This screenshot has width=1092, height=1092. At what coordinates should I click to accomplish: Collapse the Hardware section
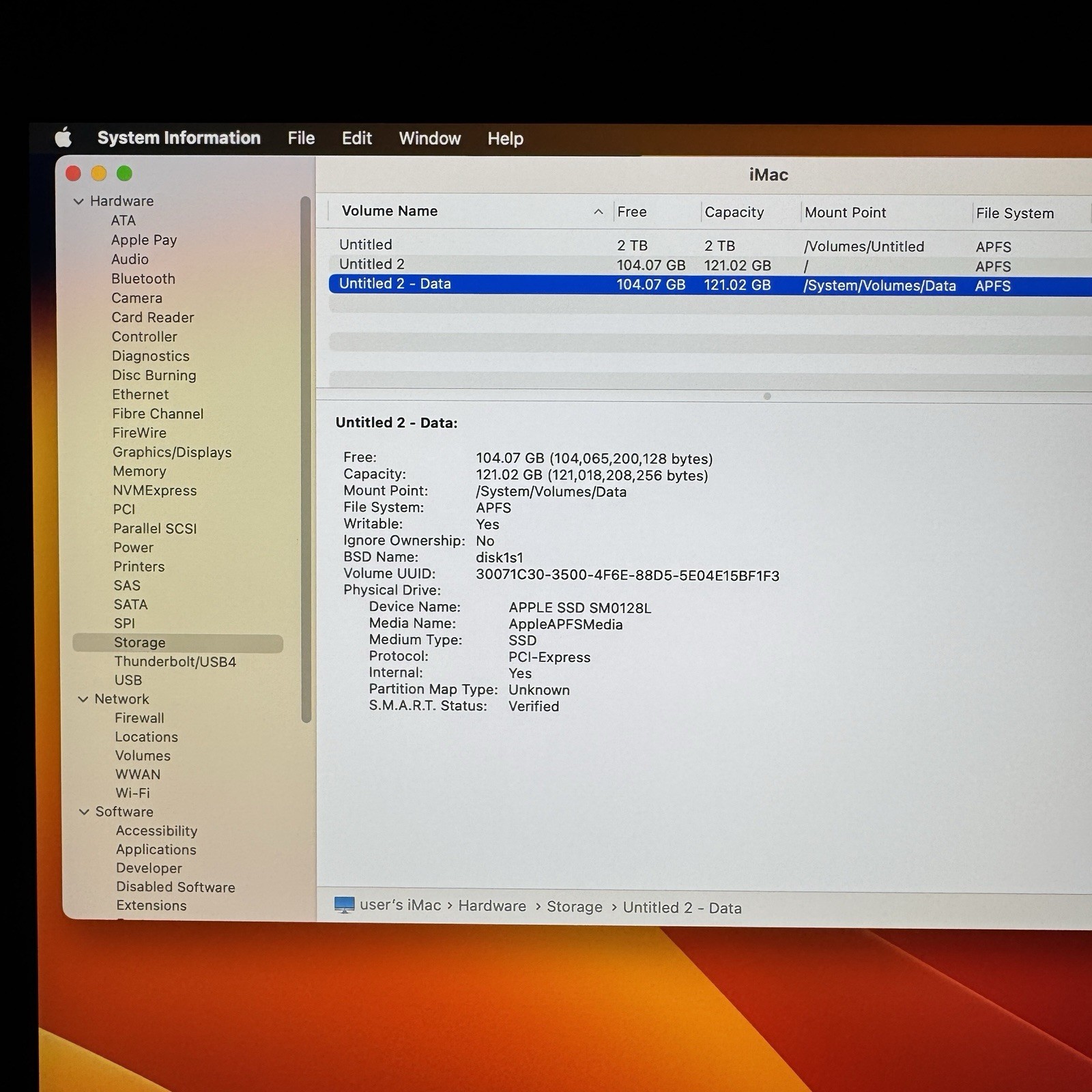[79, 201]
